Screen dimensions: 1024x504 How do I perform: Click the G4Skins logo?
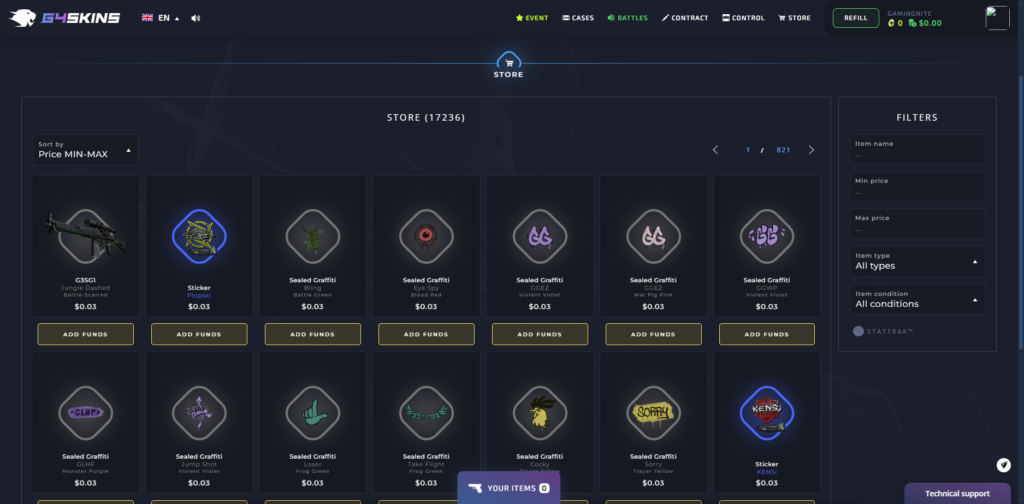[65, 18]
